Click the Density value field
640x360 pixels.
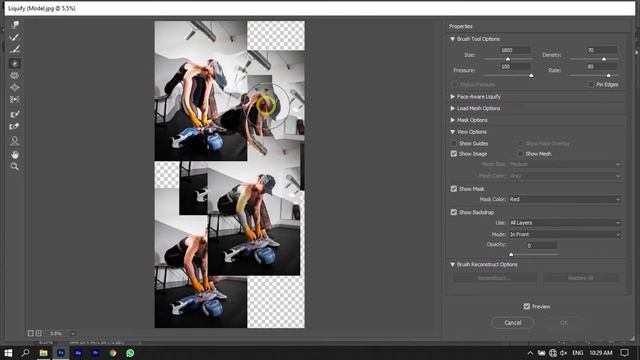[602, 51]
